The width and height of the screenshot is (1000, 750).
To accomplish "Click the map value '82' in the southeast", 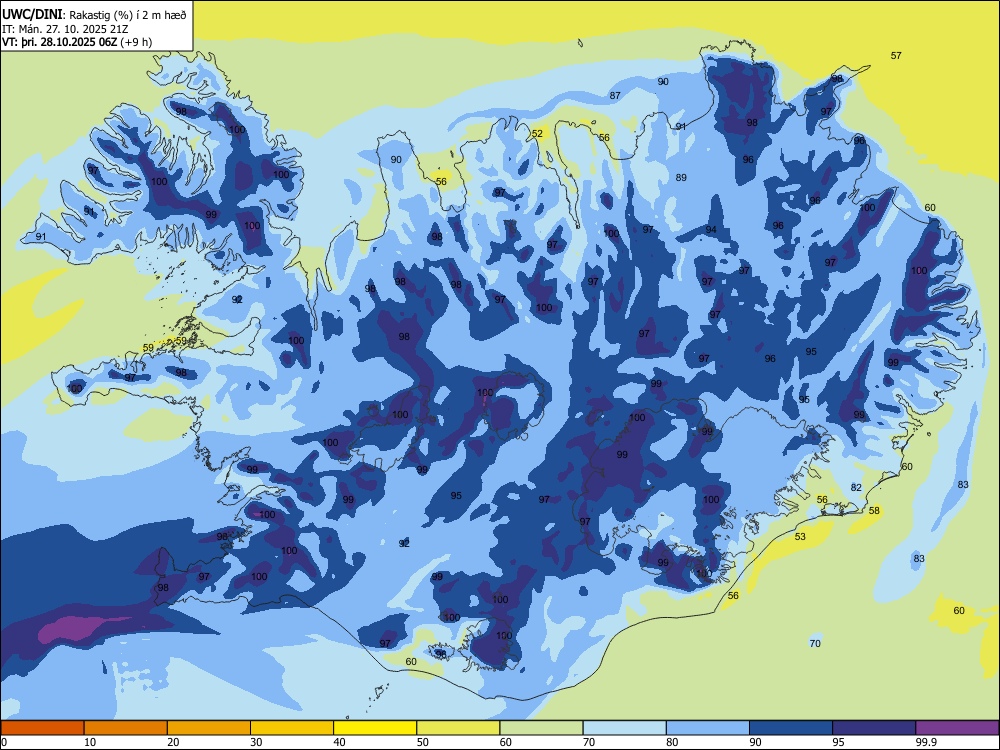I will tap(856, 487).
